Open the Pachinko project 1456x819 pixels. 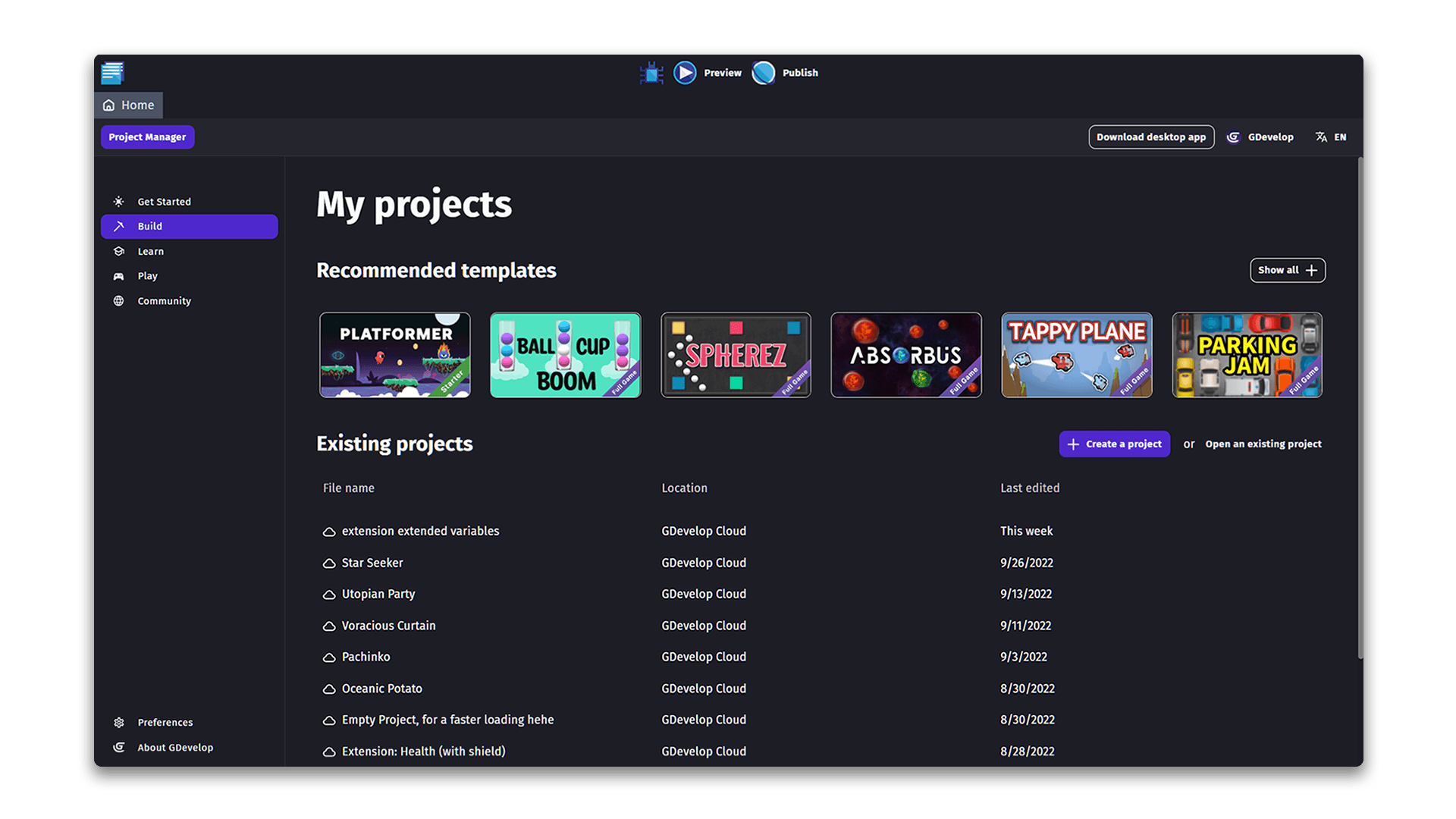click(366, 656)
